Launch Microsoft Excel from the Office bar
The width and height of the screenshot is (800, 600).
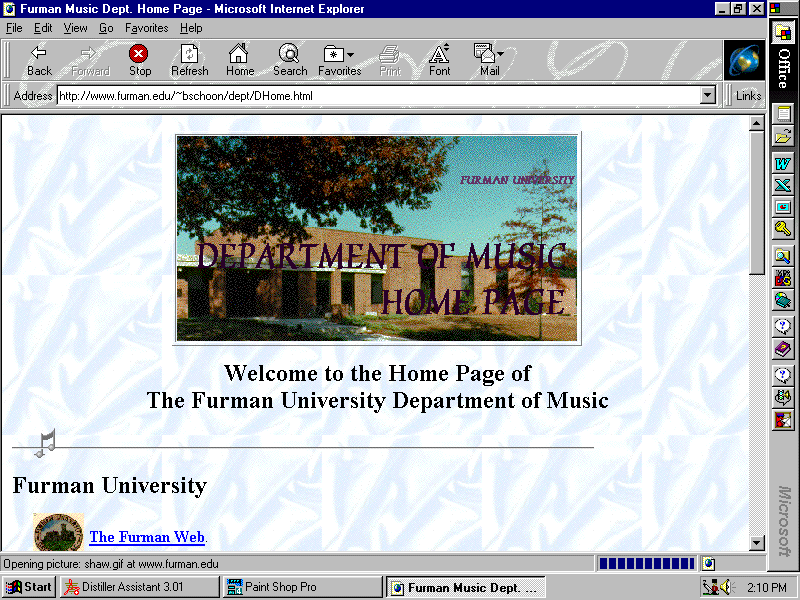click(x=783, y=185)
